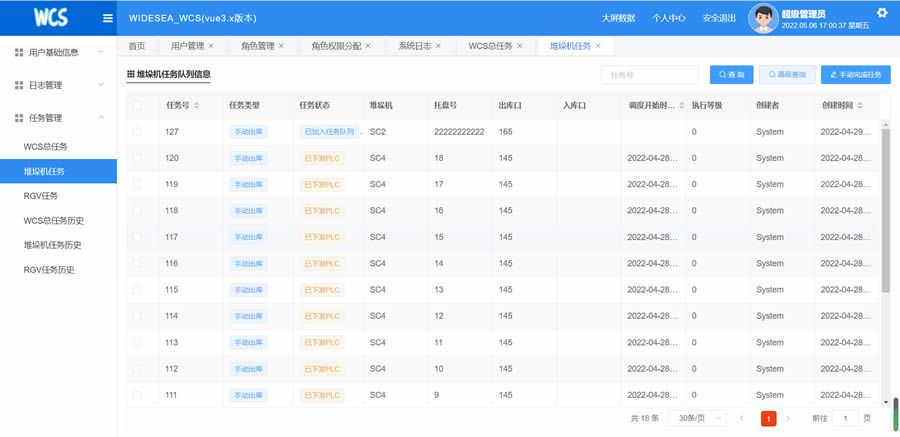This screenshot has height=437, width=900.
Task: Close the WCS总任务 tab
Action: click(x=519, y=46)
